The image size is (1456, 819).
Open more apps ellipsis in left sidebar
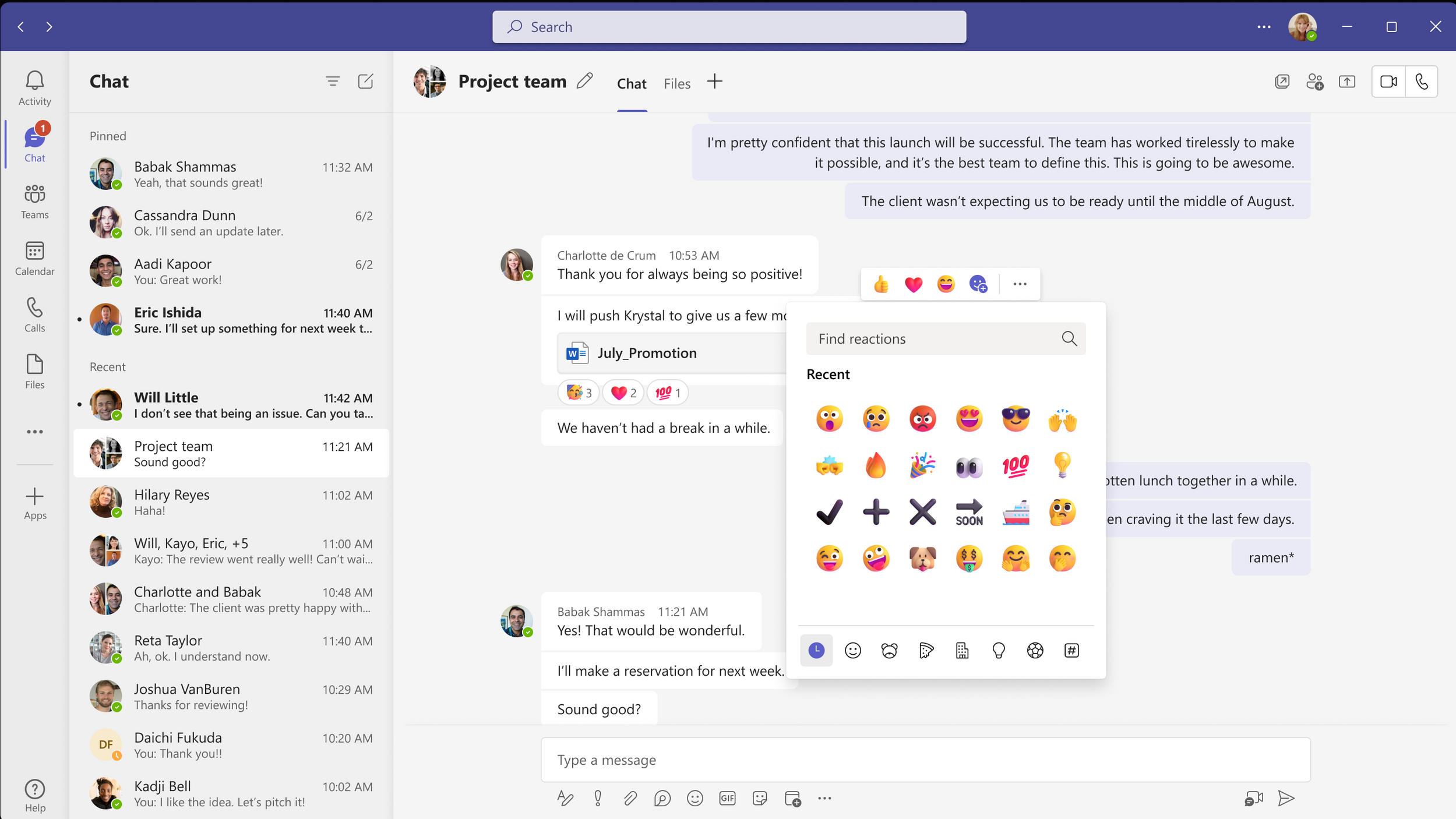pyautogui.click(x=35, y=432)
